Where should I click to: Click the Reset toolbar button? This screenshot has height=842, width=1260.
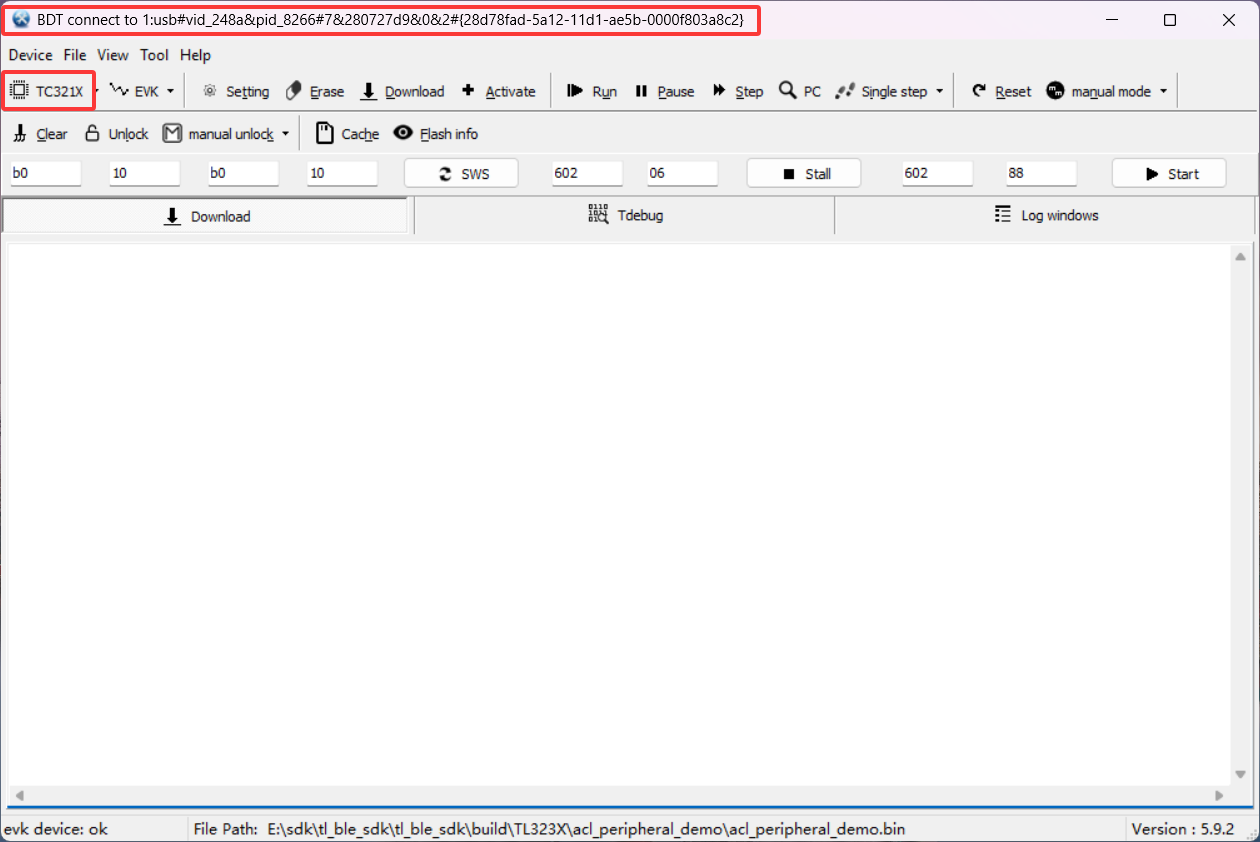pos(1002,91)
